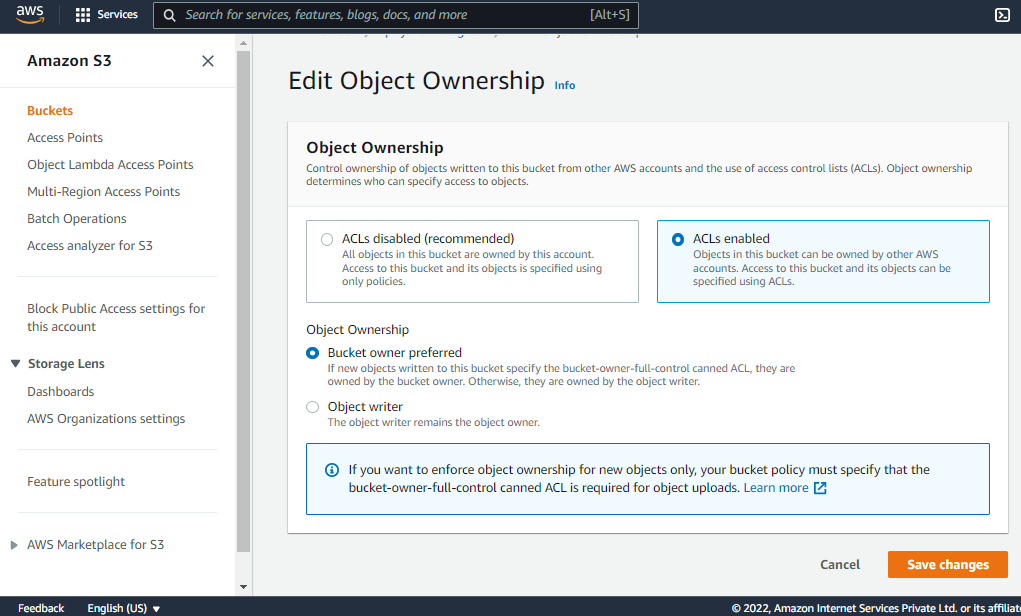Click the Cancel button
Image resolution: width=1021 pixels, height=616 pixels.
coord(840,565)
